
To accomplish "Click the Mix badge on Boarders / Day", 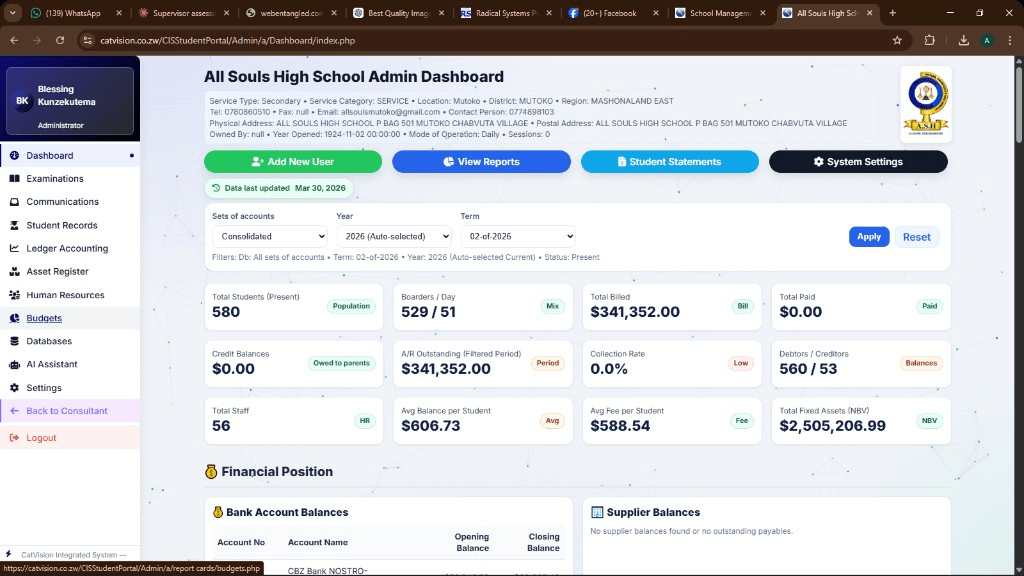I will click(552, 306).
